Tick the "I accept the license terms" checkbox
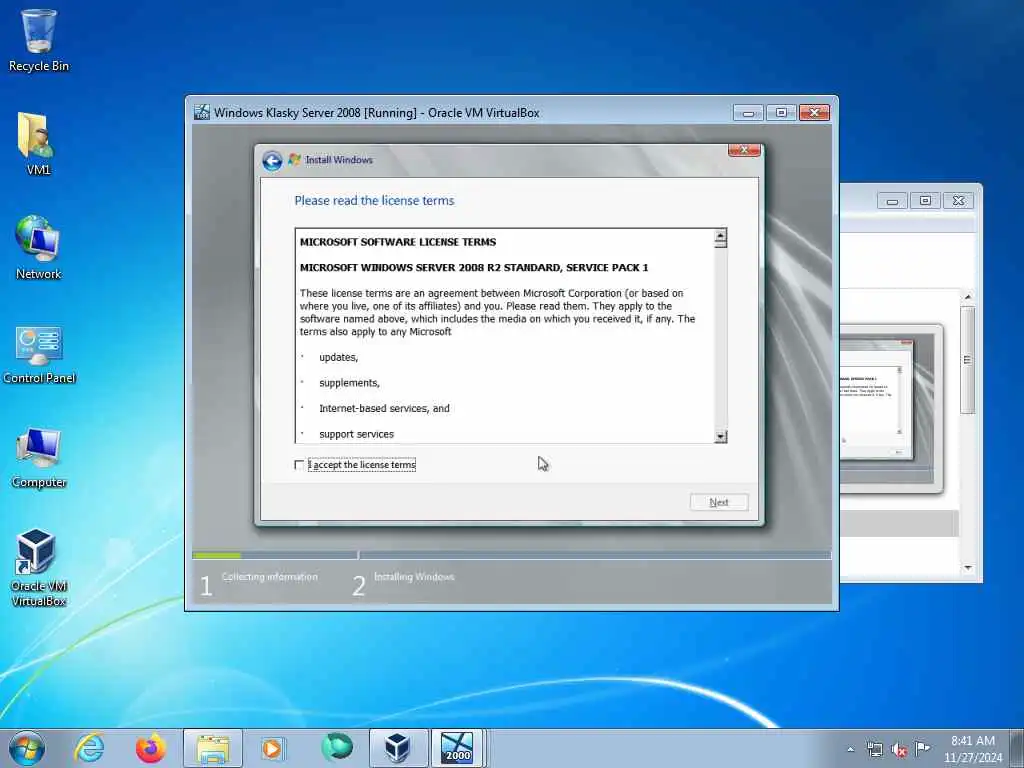 pyautogui.click(x=299, y=465)
